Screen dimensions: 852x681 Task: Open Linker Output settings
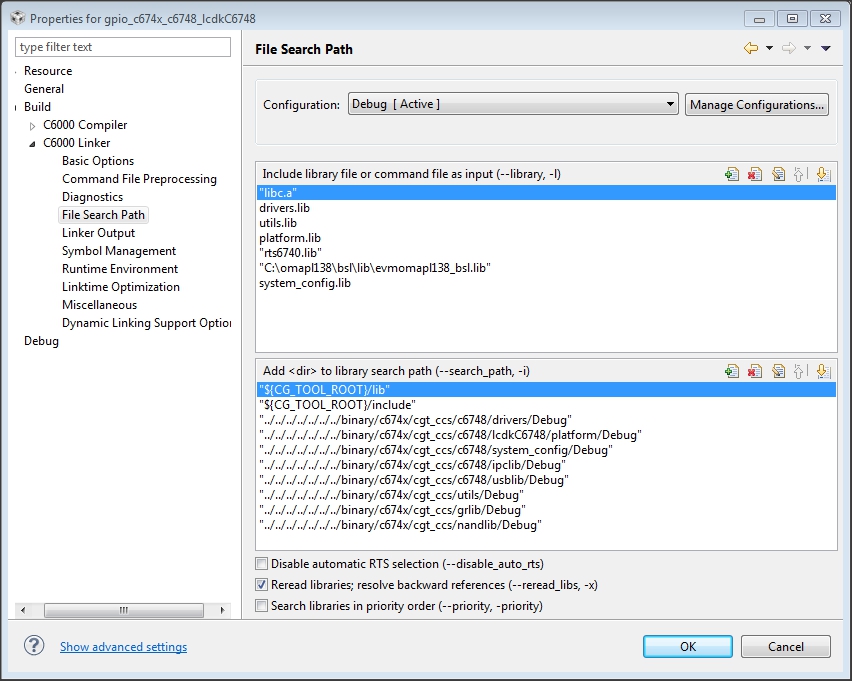click(x=98, y=233)
